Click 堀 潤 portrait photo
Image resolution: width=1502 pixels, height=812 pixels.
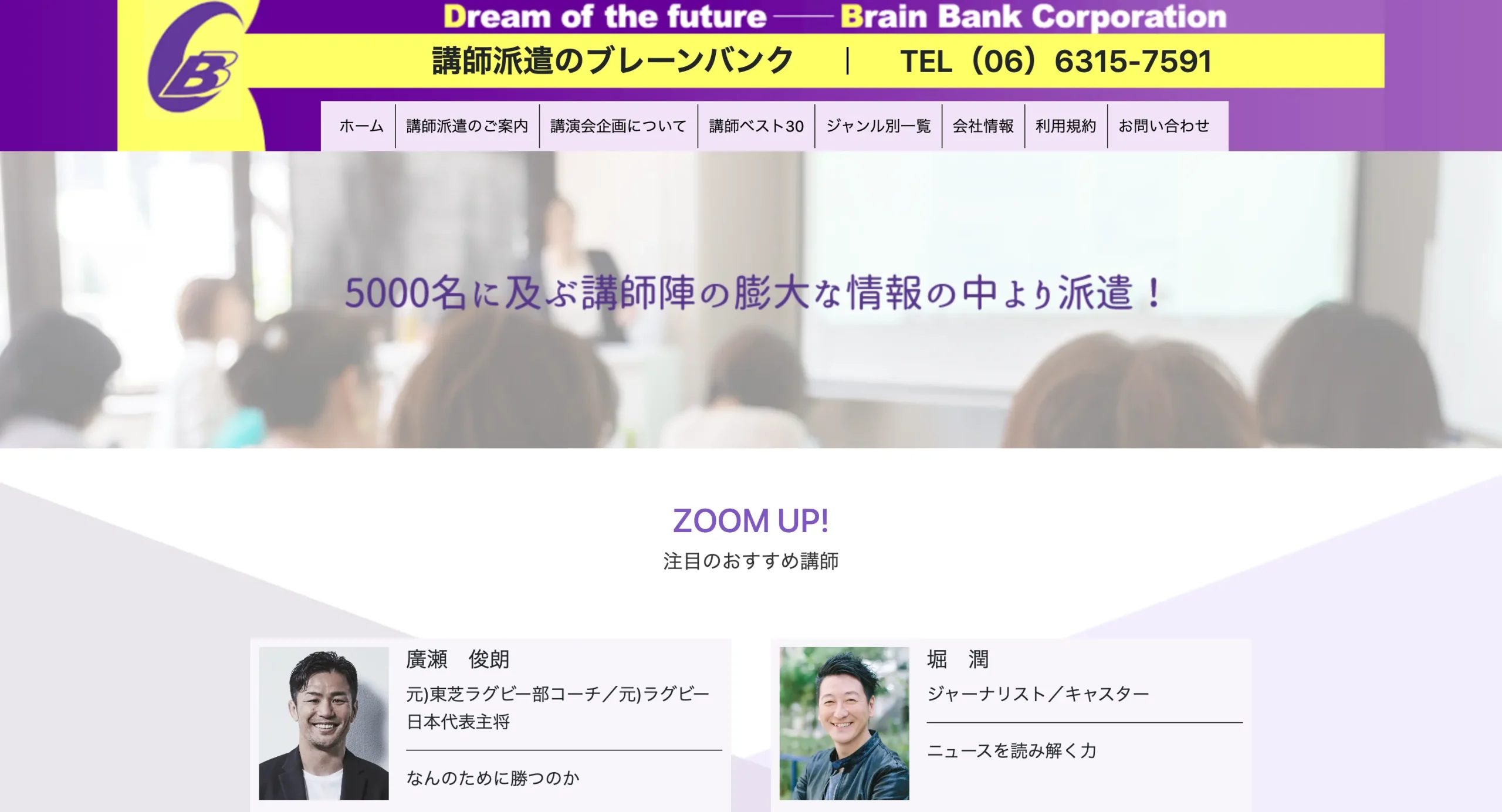(x=844, y=723)
